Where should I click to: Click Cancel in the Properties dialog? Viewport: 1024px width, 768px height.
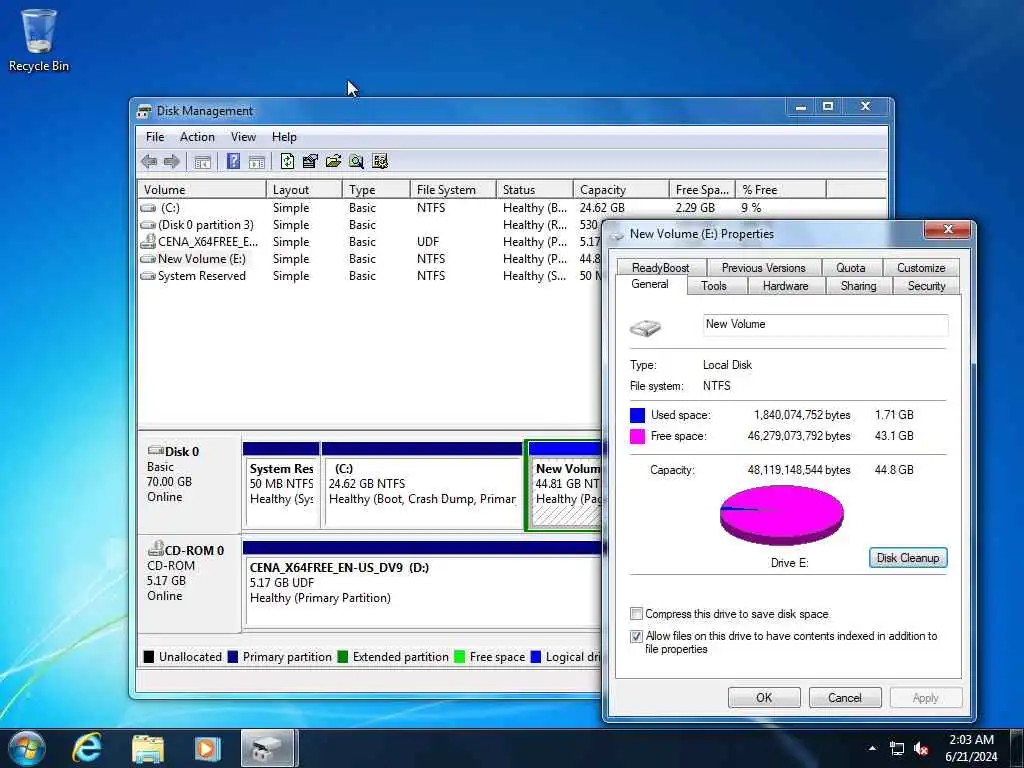click(845, 697)
